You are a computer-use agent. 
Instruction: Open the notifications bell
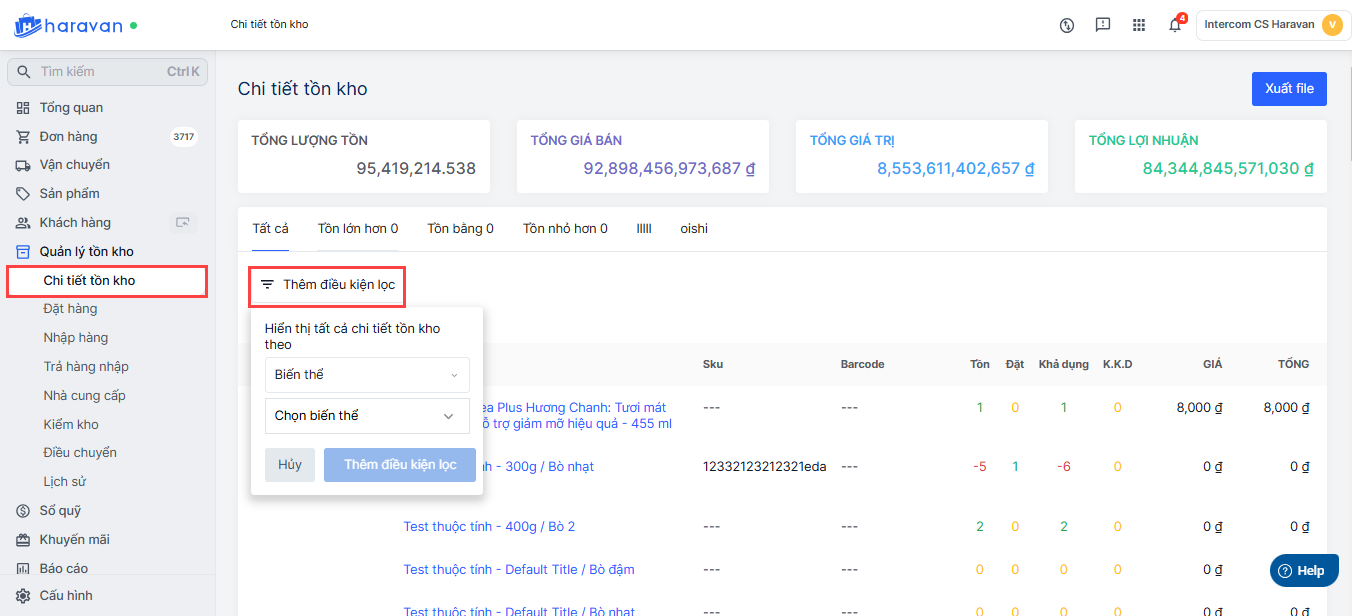[x=1175, y=25]
